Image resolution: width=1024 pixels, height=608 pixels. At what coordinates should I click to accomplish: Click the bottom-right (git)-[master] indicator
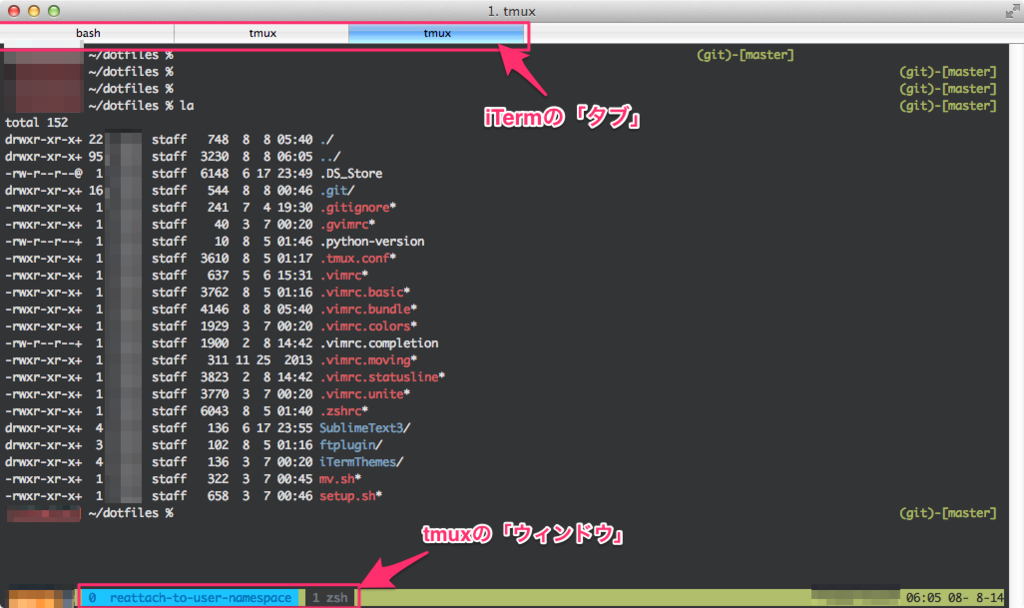(x=948, y=513)
